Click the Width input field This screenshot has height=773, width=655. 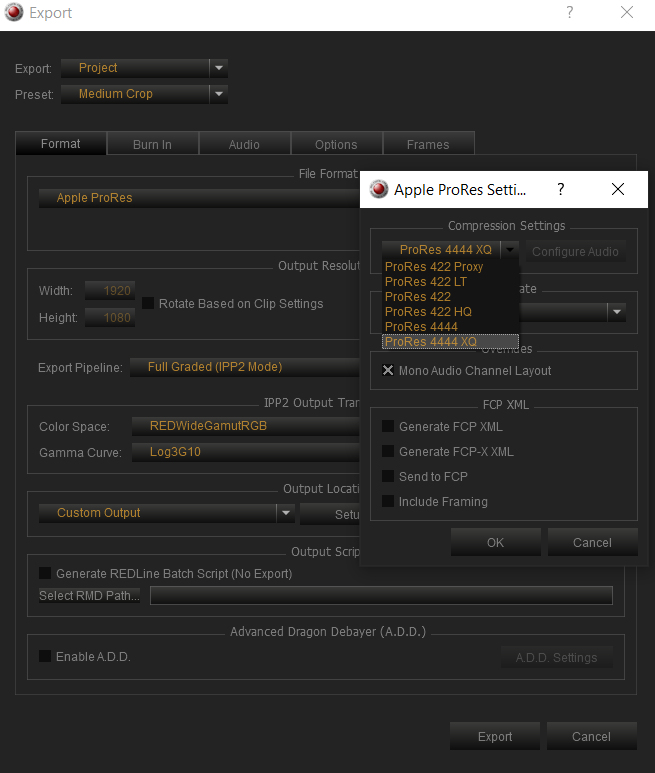[x=110, y=291]
